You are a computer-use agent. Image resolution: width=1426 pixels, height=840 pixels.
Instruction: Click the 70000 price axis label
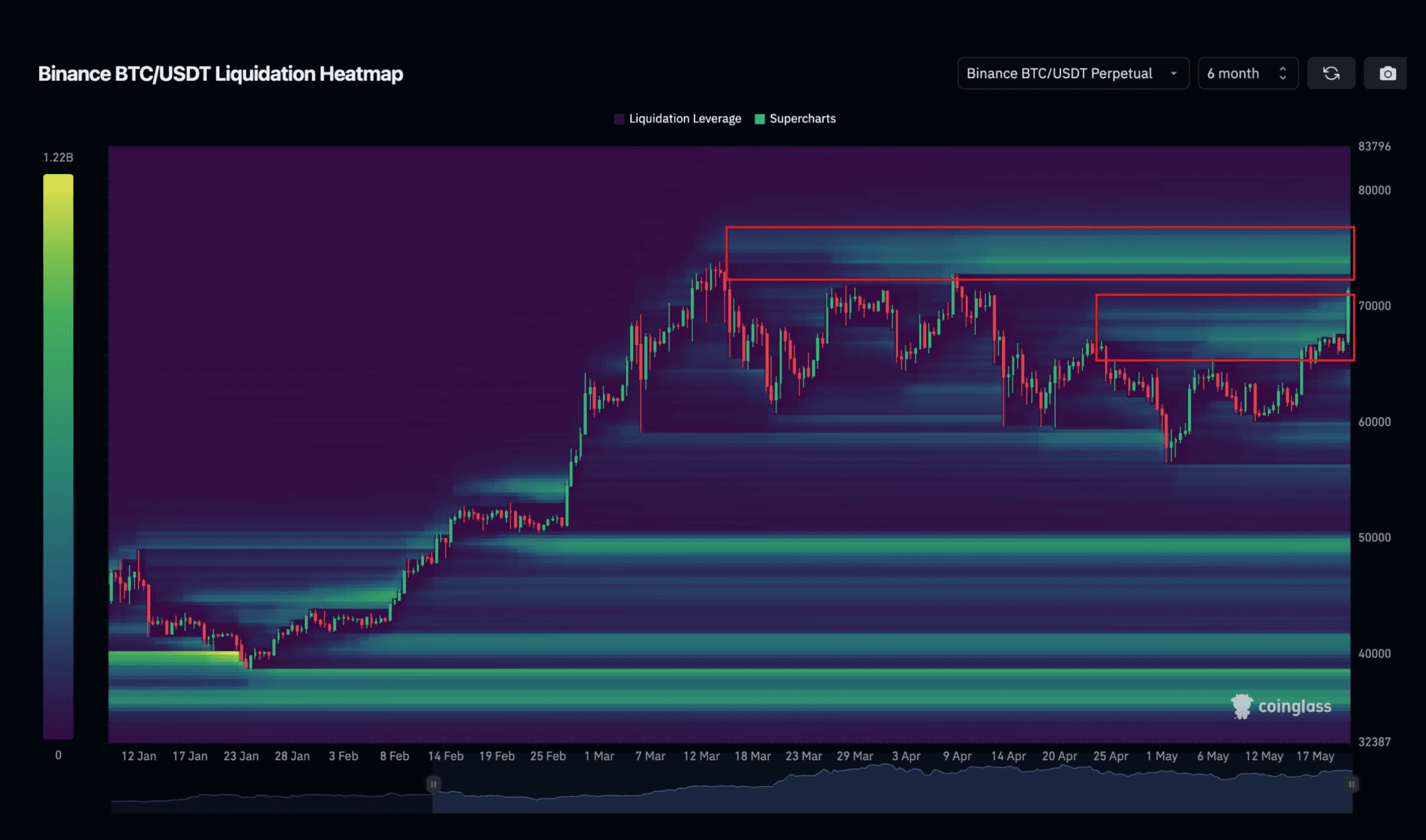pyautogui.click(x=1374, y=306)
